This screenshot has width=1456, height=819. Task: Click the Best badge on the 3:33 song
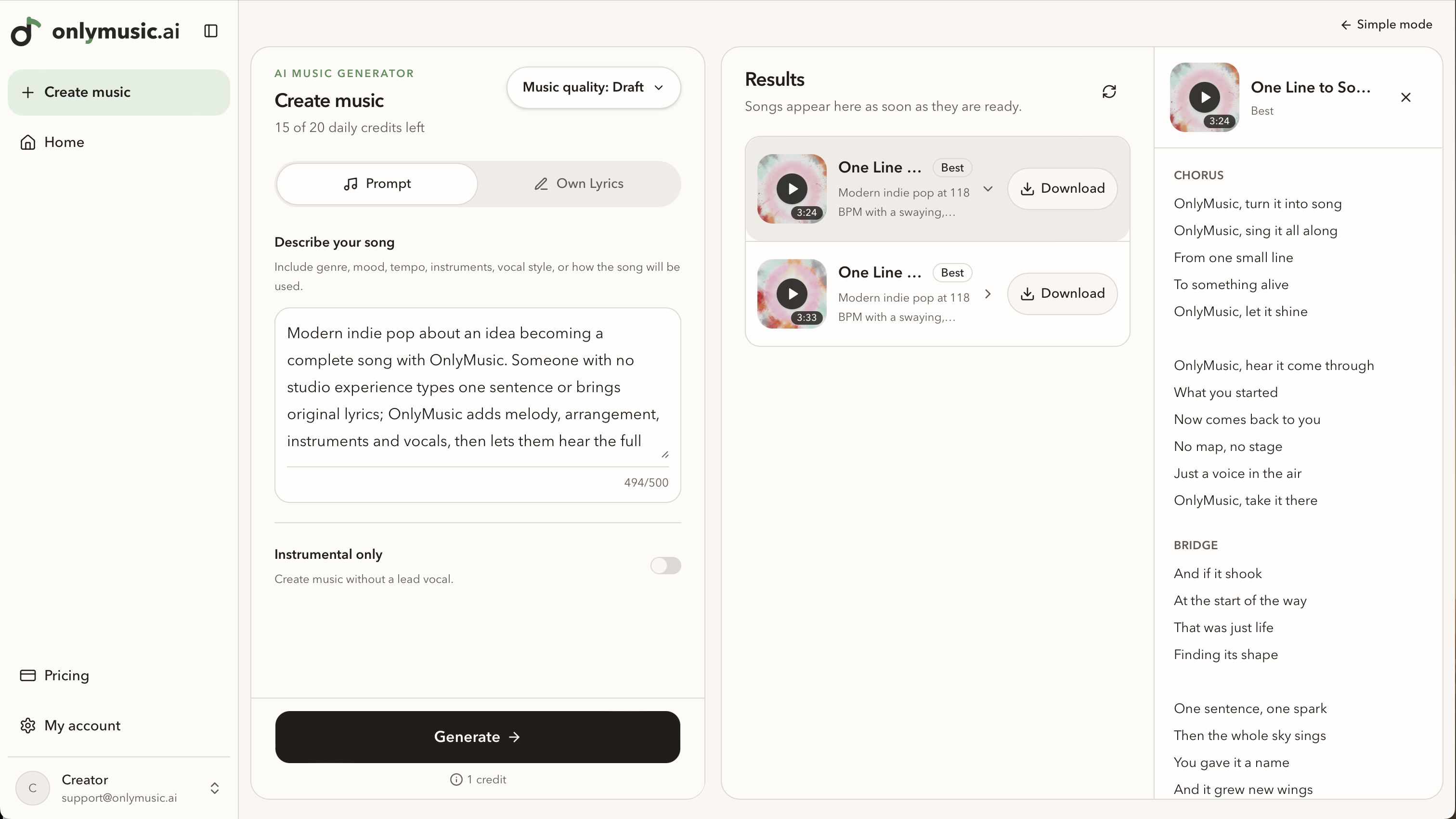coord(952,273)
